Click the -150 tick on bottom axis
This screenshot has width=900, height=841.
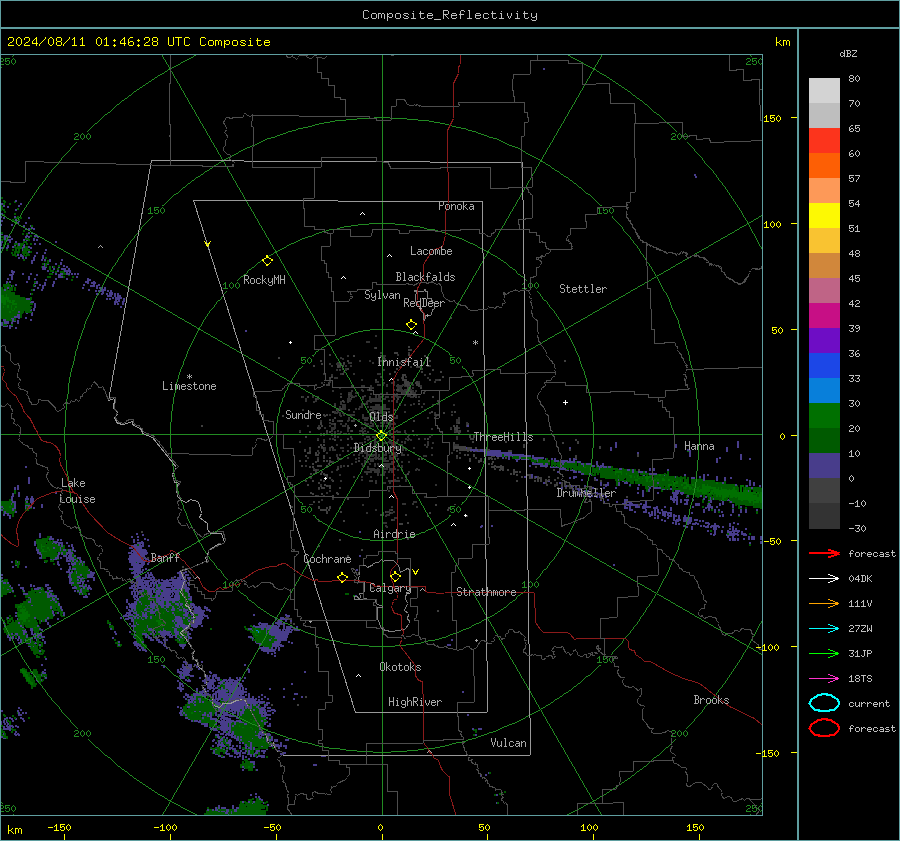tap(59, 828)
